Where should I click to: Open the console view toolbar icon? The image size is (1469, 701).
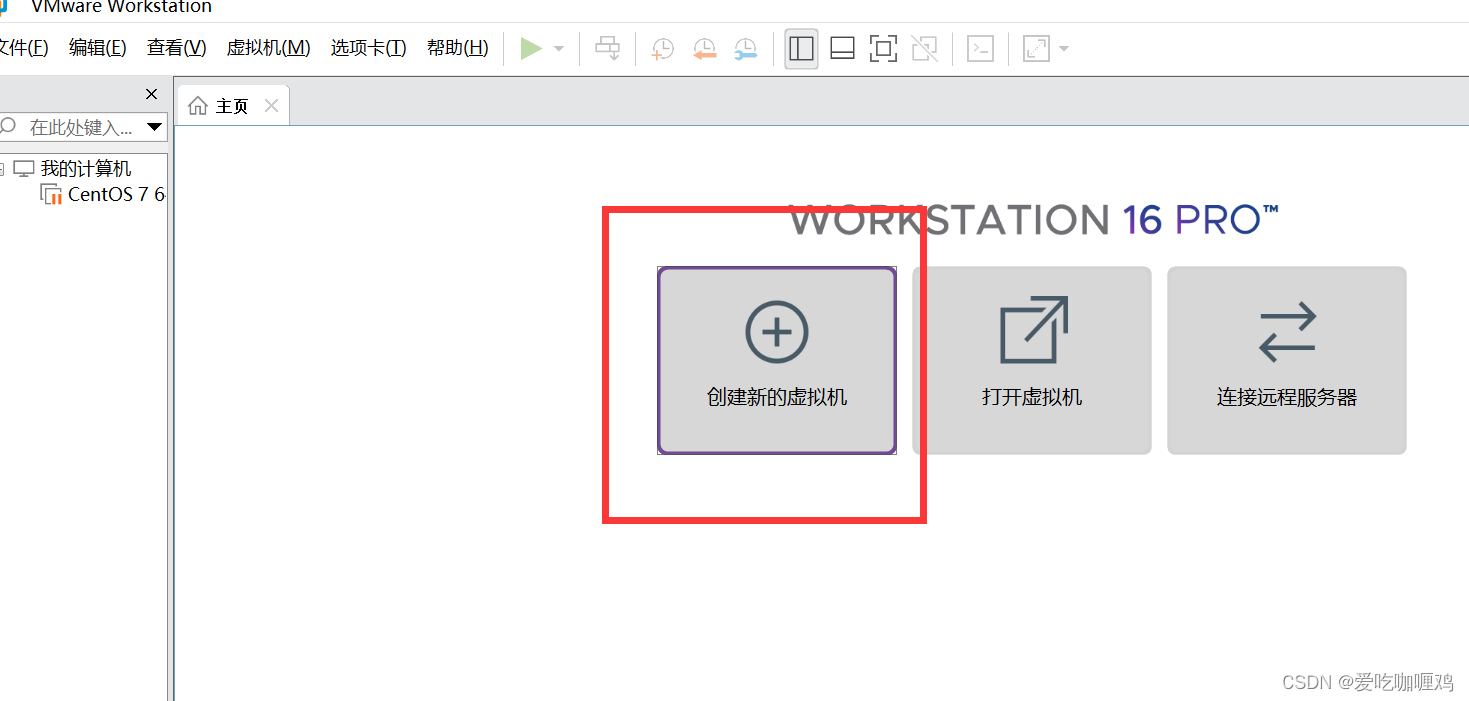(981, 48)
